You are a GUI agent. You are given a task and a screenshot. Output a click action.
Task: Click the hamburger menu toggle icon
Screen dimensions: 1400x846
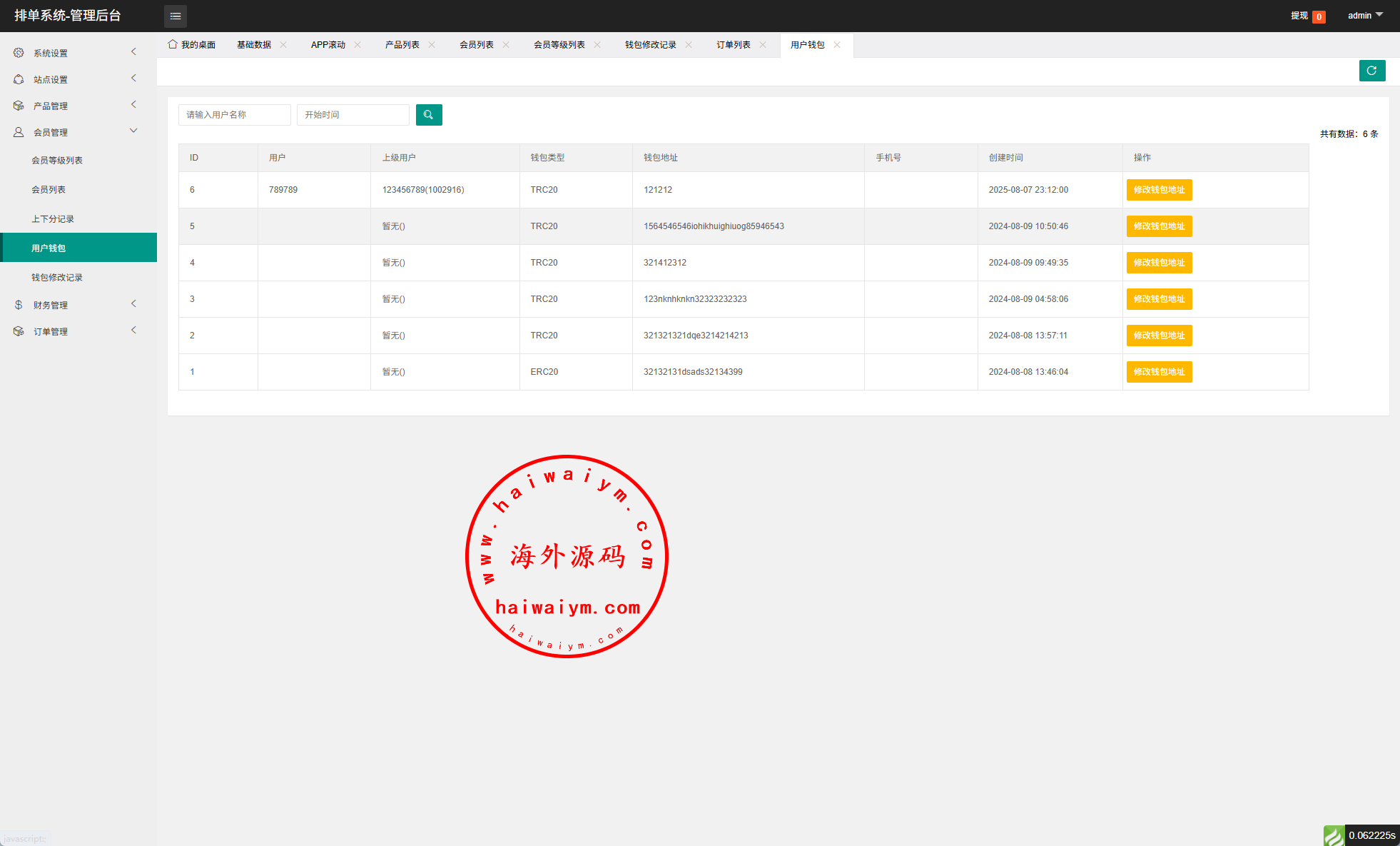click(x=176, y=16)
